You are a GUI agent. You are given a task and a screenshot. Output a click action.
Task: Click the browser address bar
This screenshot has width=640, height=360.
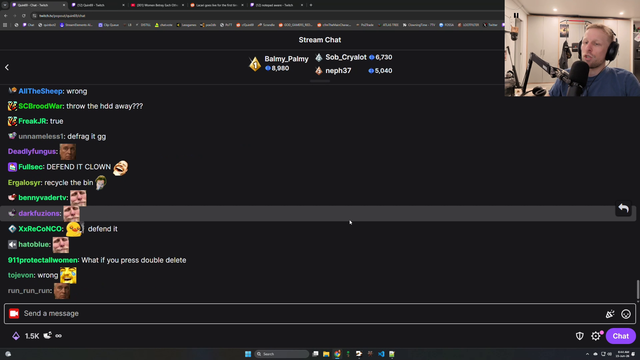(x=265, y=16)
